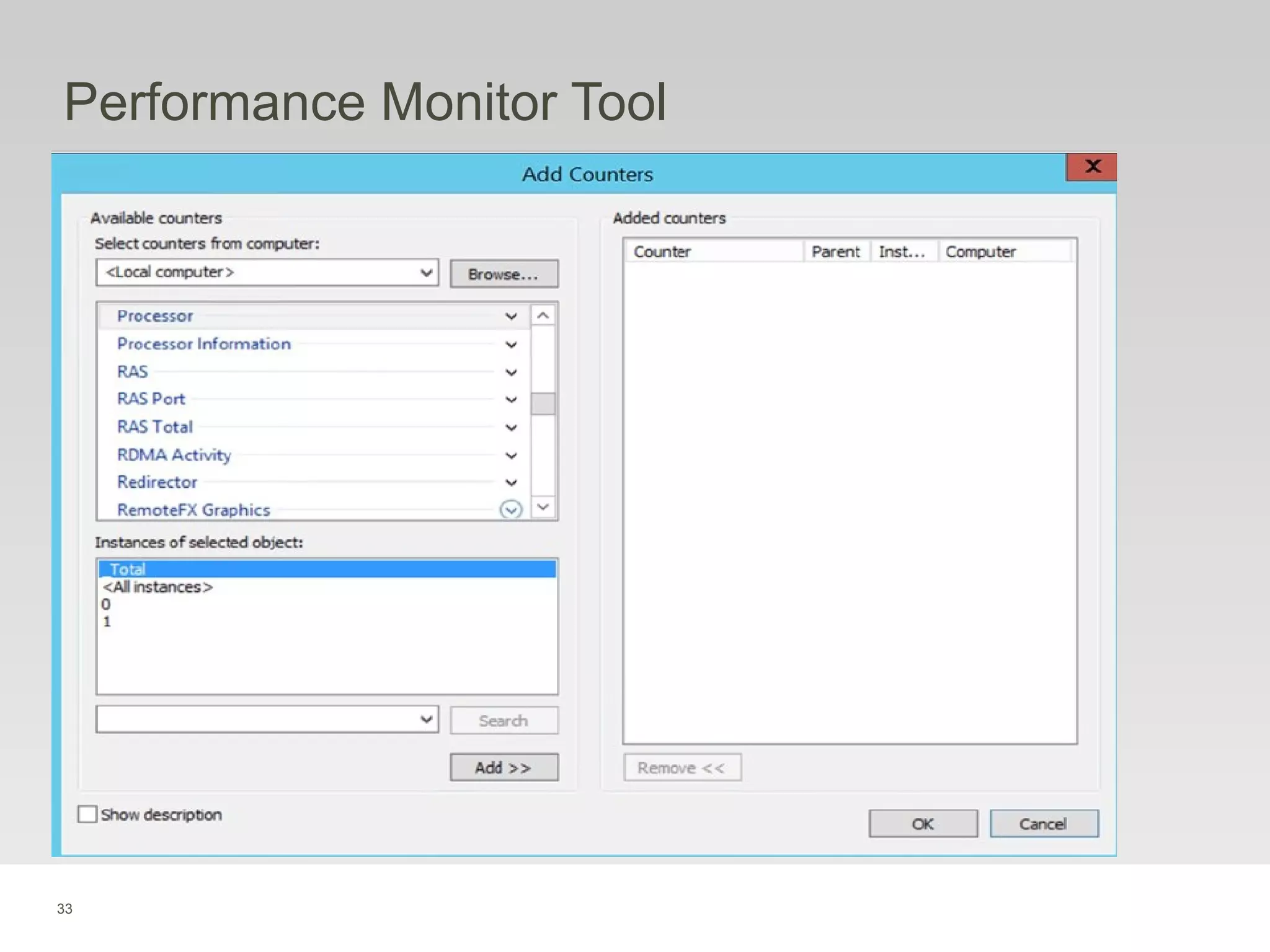Expand the RAS counter chevron
Image resolution: width=1270 pixels, height=952 pixels.
point(510,372)
